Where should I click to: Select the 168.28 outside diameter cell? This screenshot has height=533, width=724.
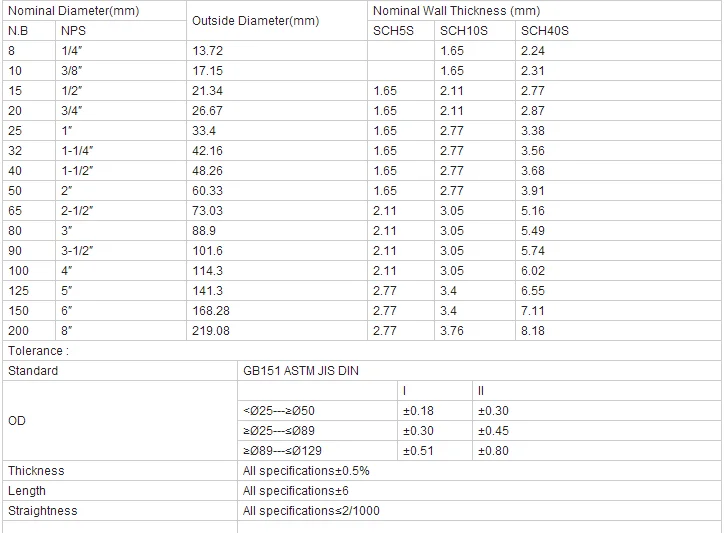(x=277, y=311)
